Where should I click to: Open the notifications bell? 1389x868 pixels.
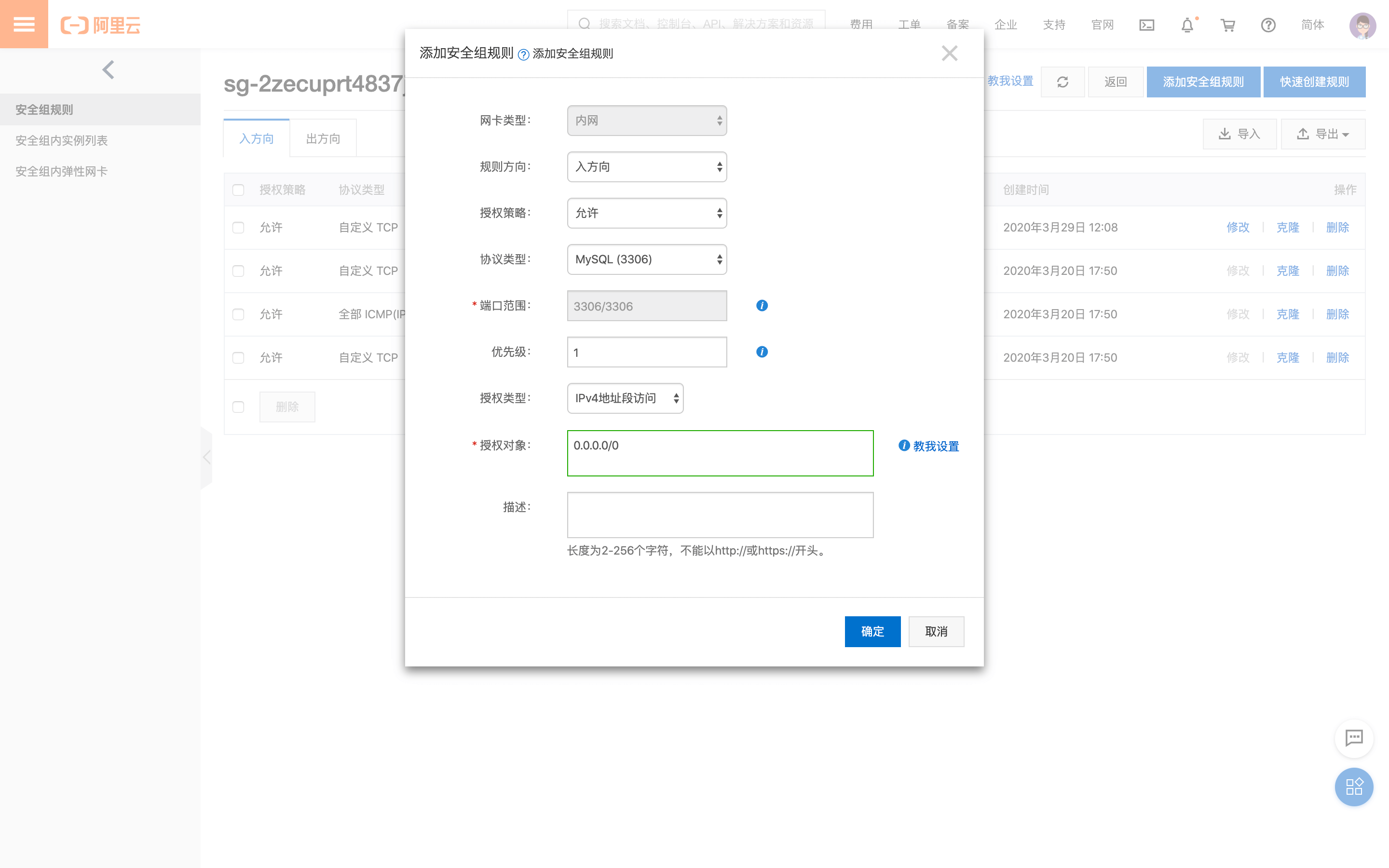pos(1187,25)
